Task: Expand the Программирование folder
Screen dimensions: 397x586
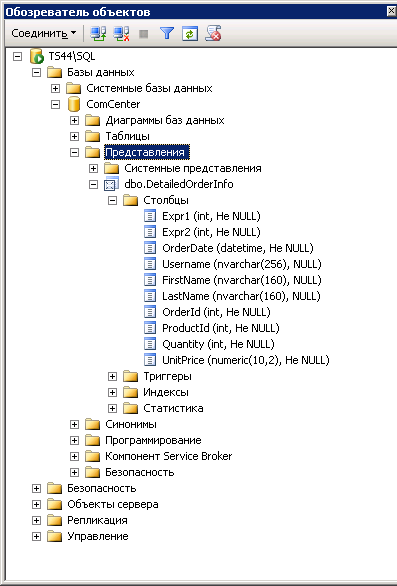Action: point(74,441)
